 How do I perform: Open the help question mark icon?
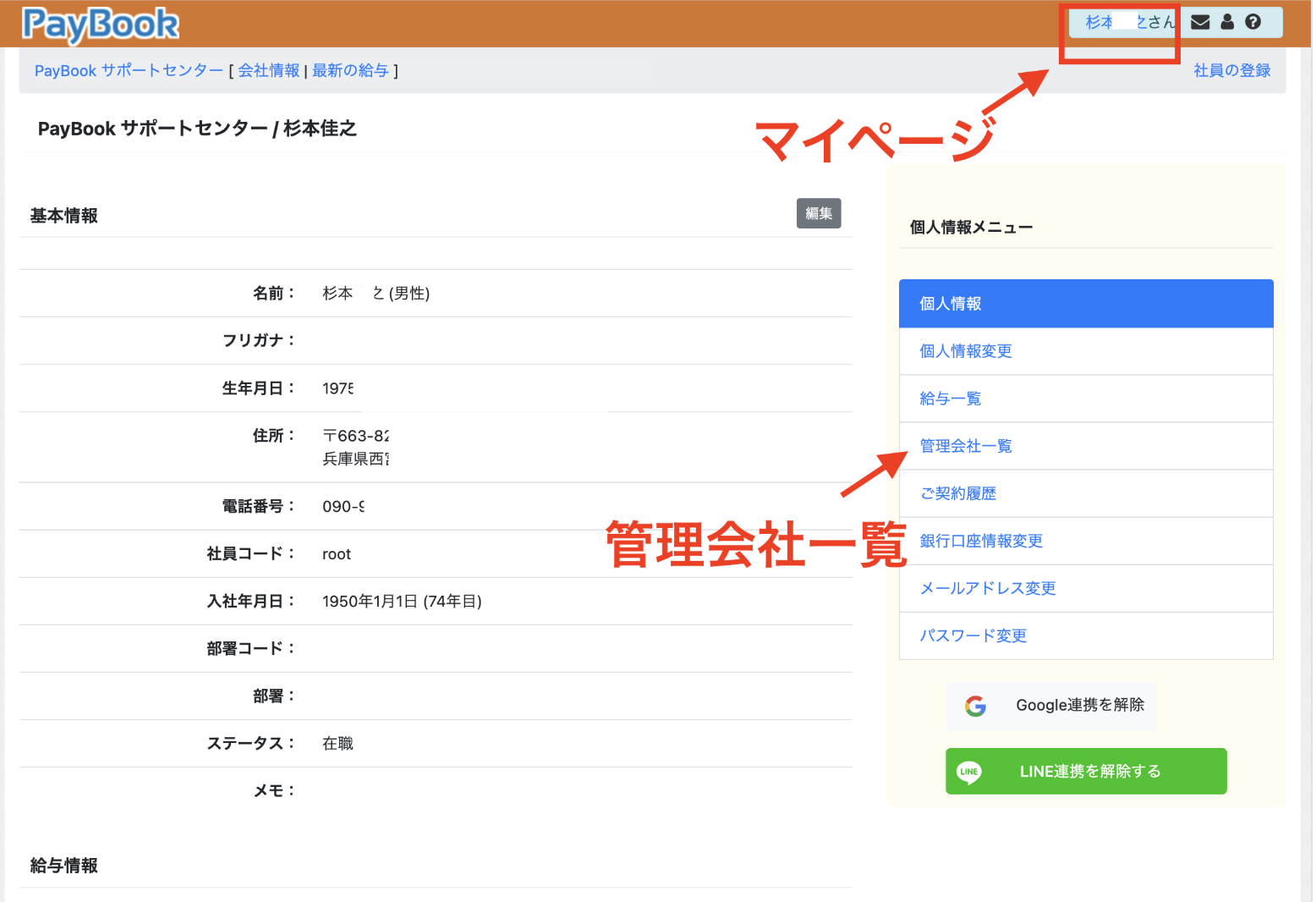[x=1253, y=22]
